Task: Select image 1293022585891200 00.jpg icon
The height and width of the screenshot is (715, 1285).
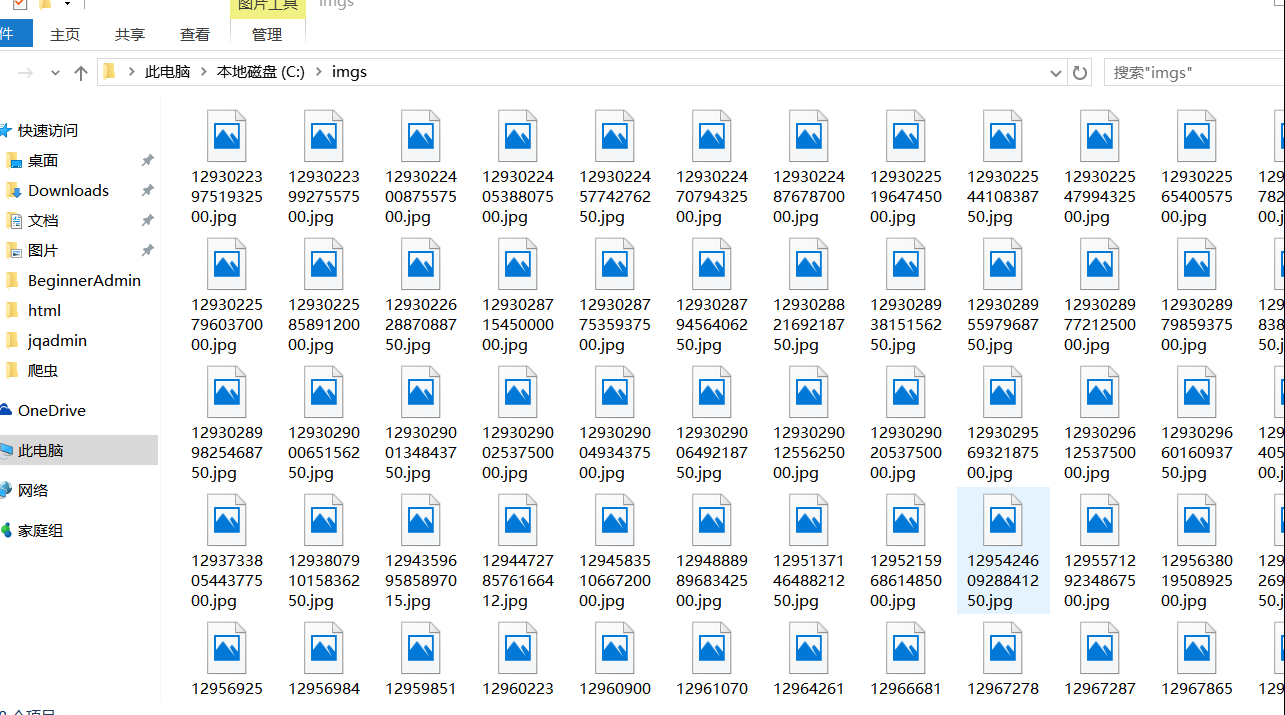Action: (324, 264)
